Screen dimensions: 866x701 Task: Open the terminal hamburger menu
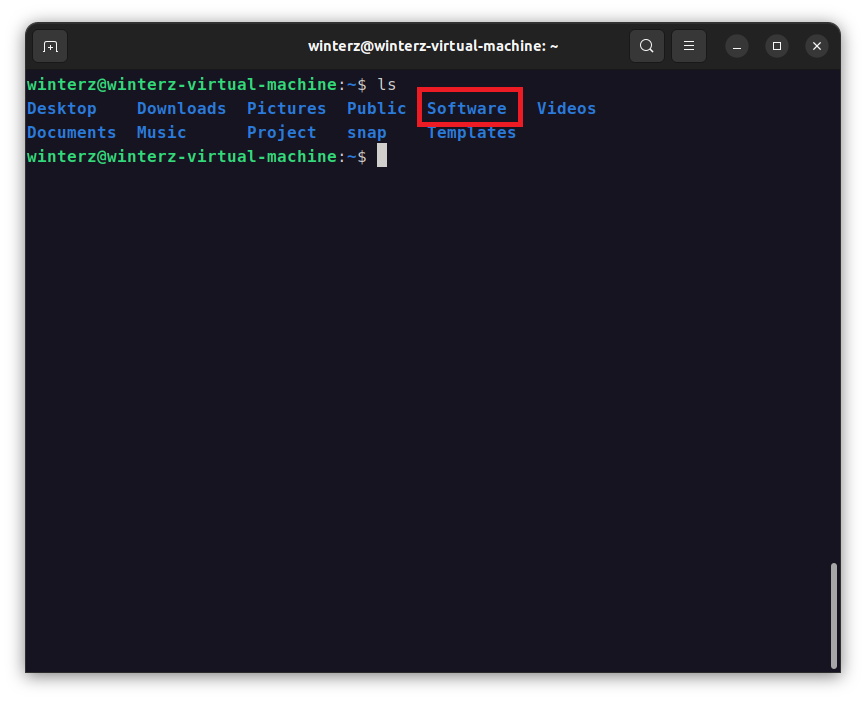pos(688,46)
